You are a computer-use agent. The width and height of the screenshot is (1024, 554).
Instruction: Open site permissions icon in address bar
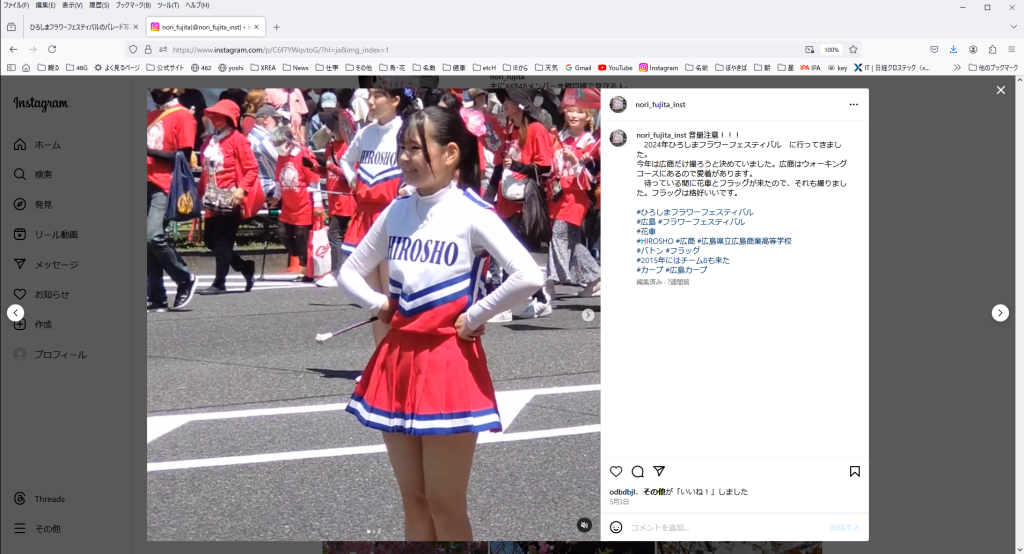pos(163,50)
